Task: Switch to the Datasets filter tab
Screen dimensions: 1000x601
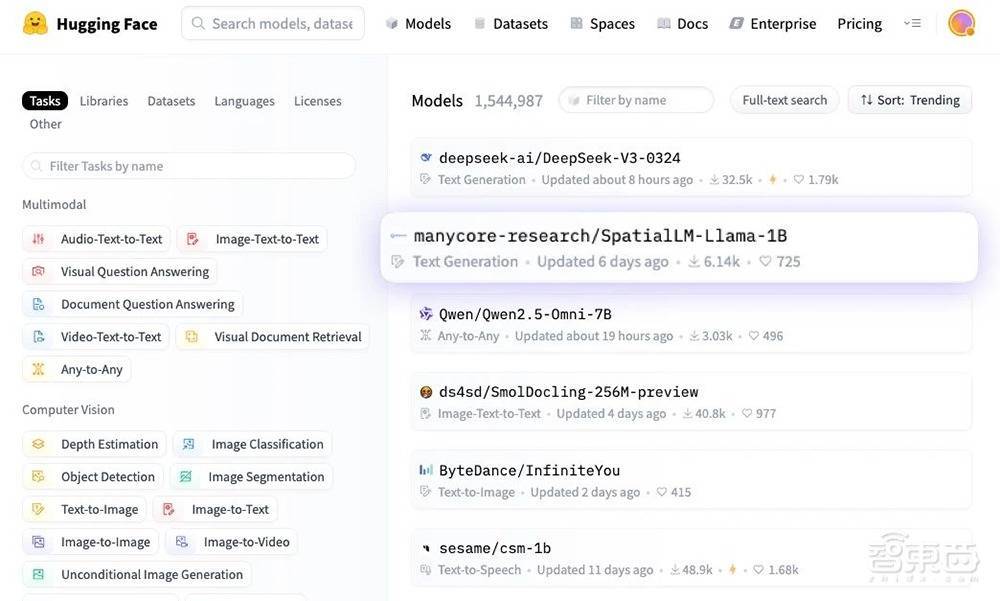Action: 171,101
